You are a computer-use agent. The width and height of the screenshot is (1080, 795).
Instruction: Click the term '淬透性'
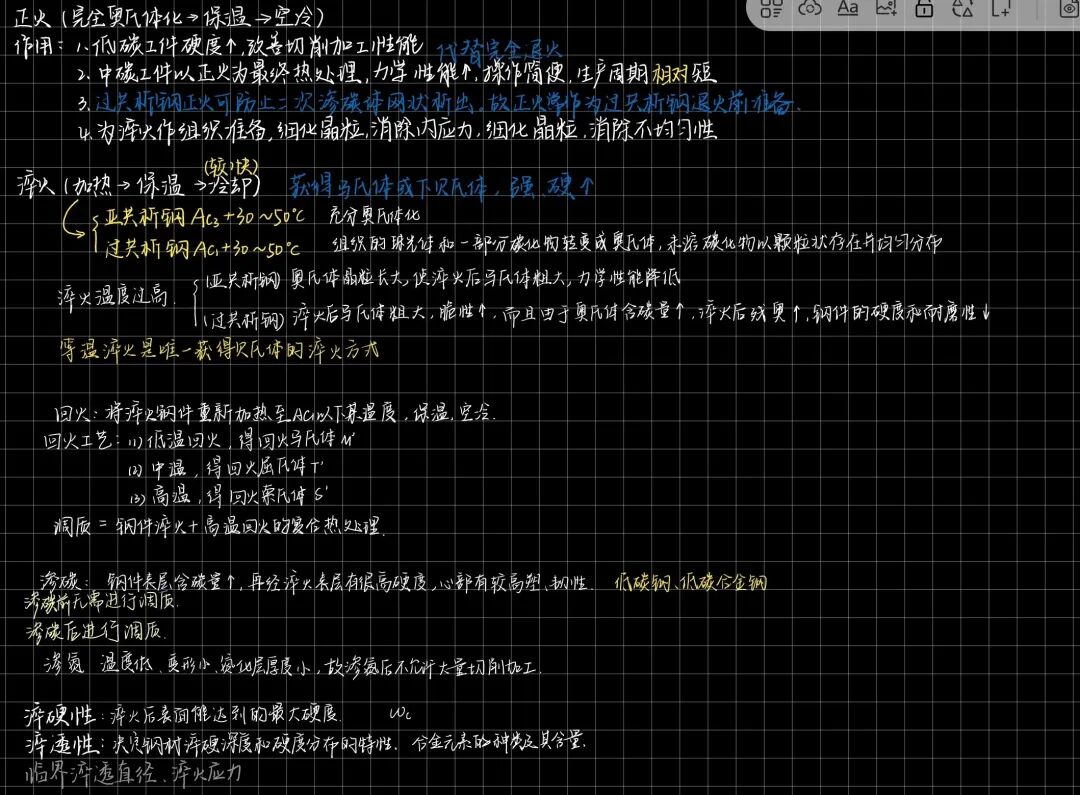[61, 743]
